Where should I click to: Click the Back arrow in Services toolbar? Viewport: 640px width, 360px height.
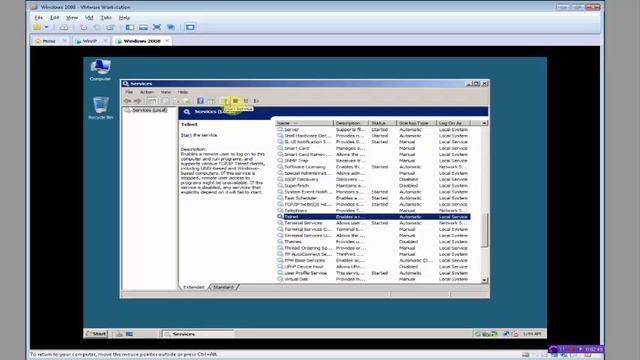pos(128,101)
